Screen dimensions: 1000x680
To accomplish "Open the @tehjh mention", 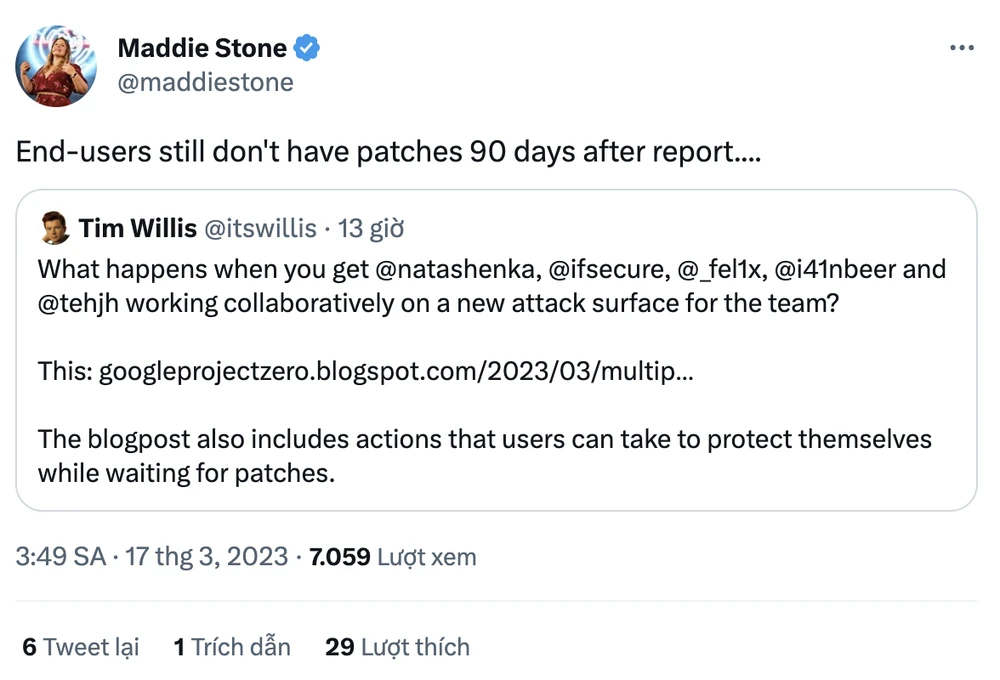I will coord(80,303).
